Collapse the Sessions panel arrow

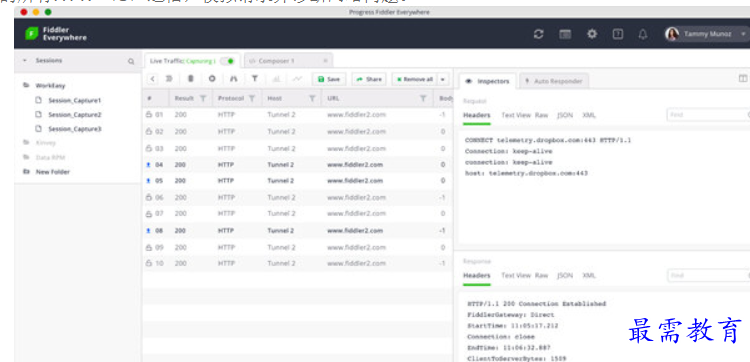pyautogui.click(x=24, y=61)
